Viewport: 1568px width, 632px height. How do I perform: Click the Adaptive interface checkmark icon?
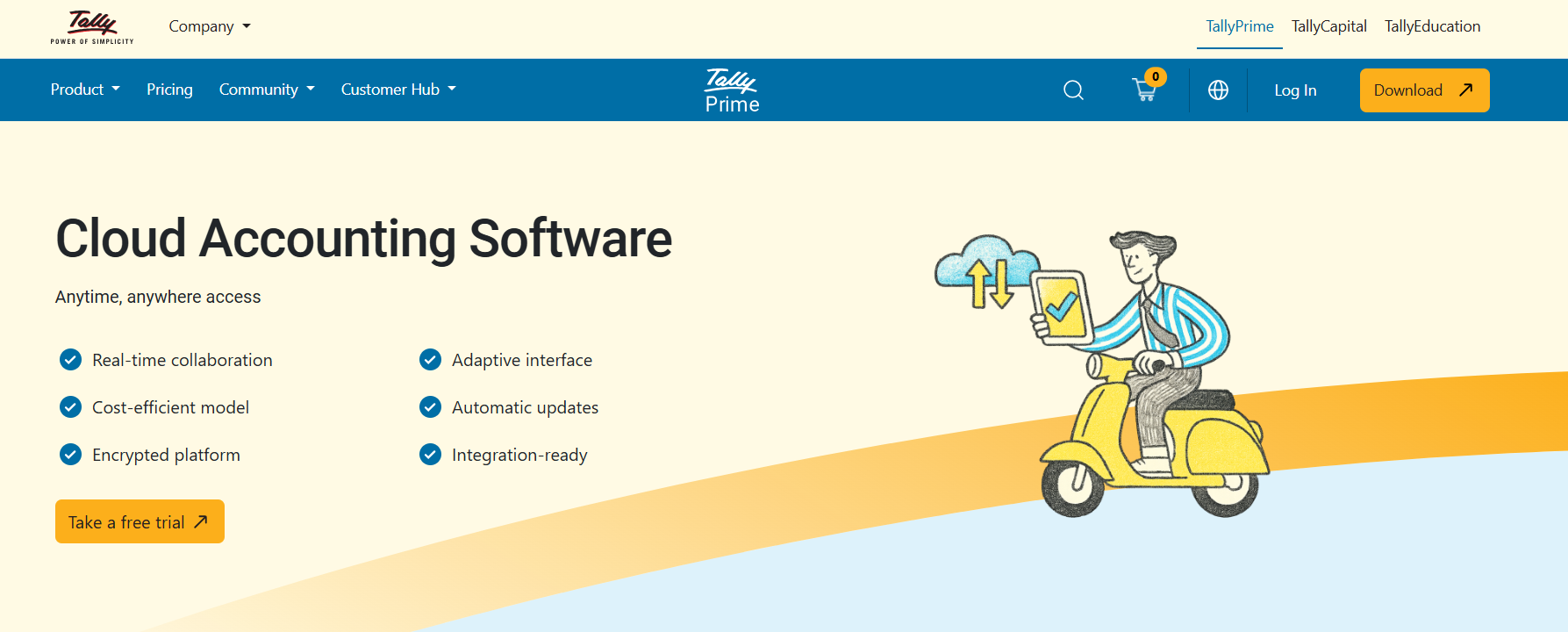(x=430, y=360)
